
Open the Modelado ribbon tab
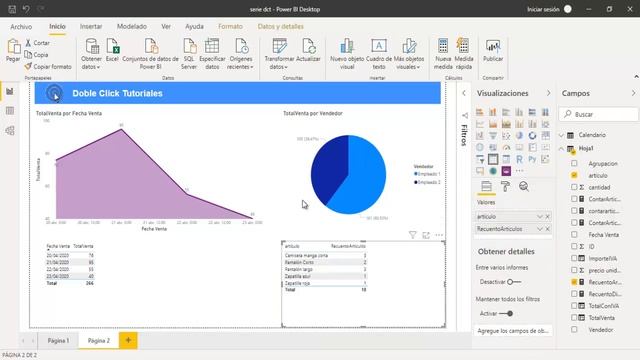pyautogui.click(x=132, y=27)
